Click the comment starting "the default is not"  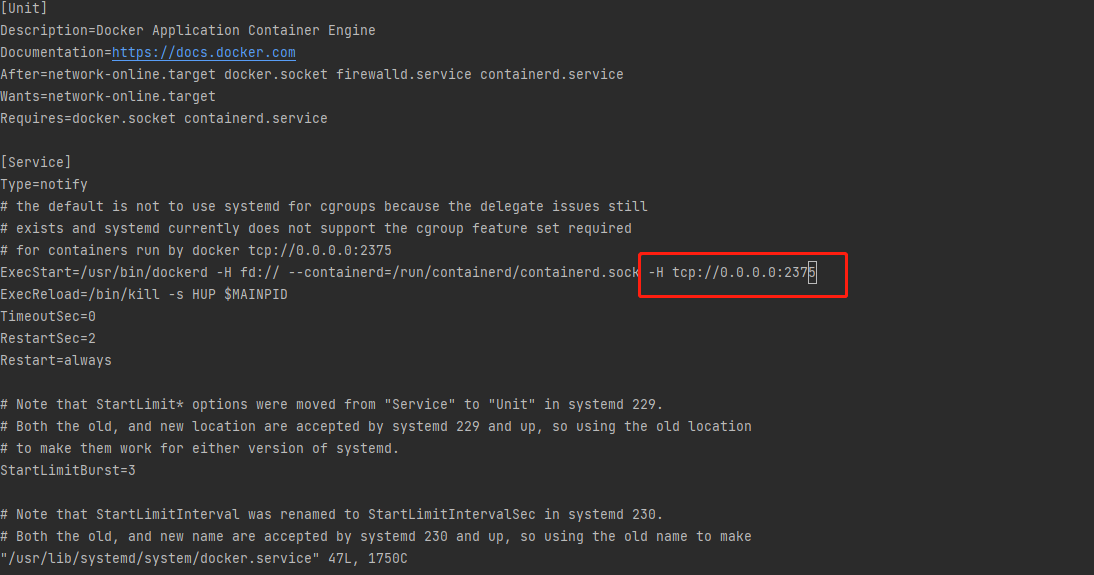[330, 206]
